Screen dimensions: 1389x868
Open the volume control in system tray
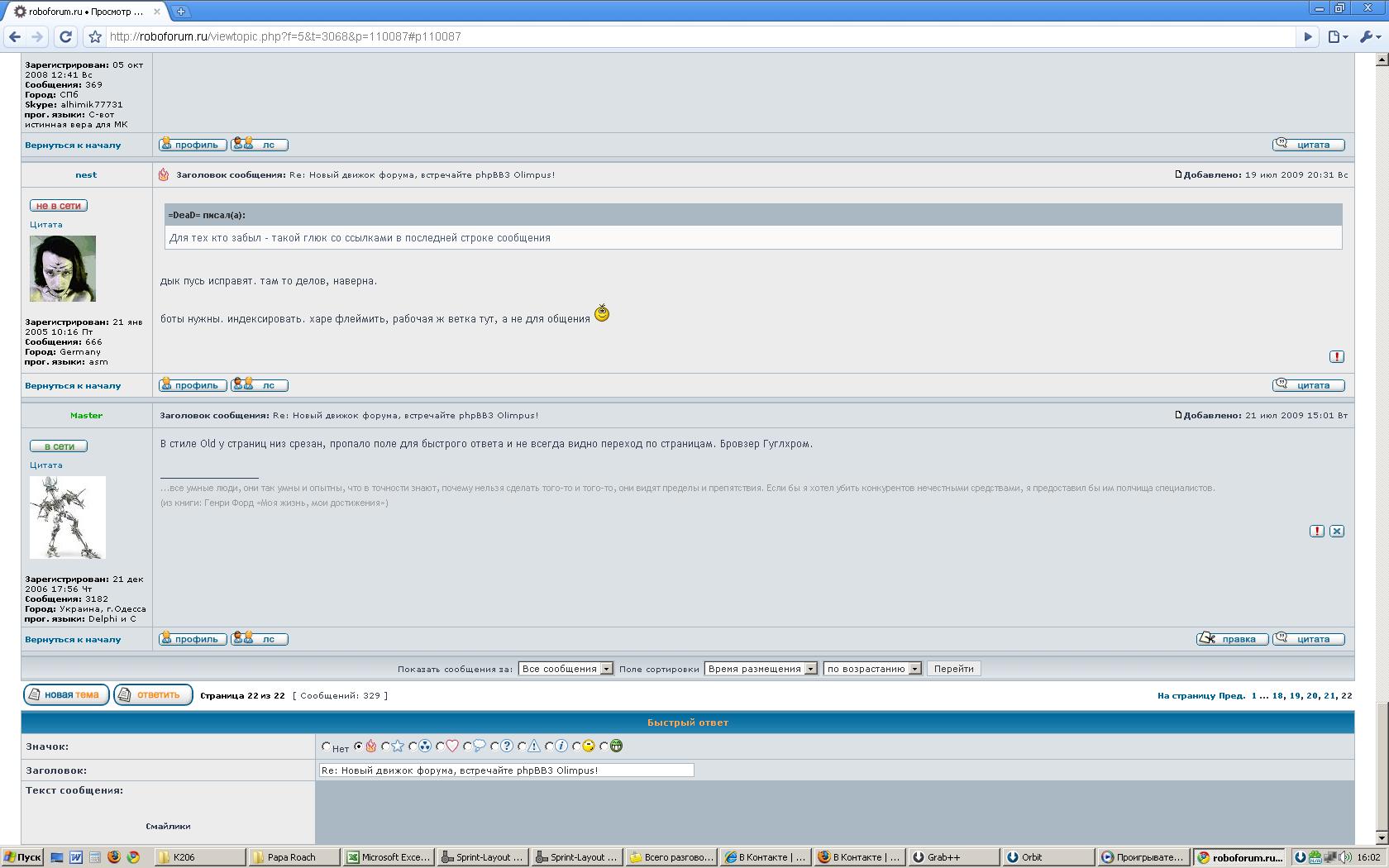(1344, 857)
